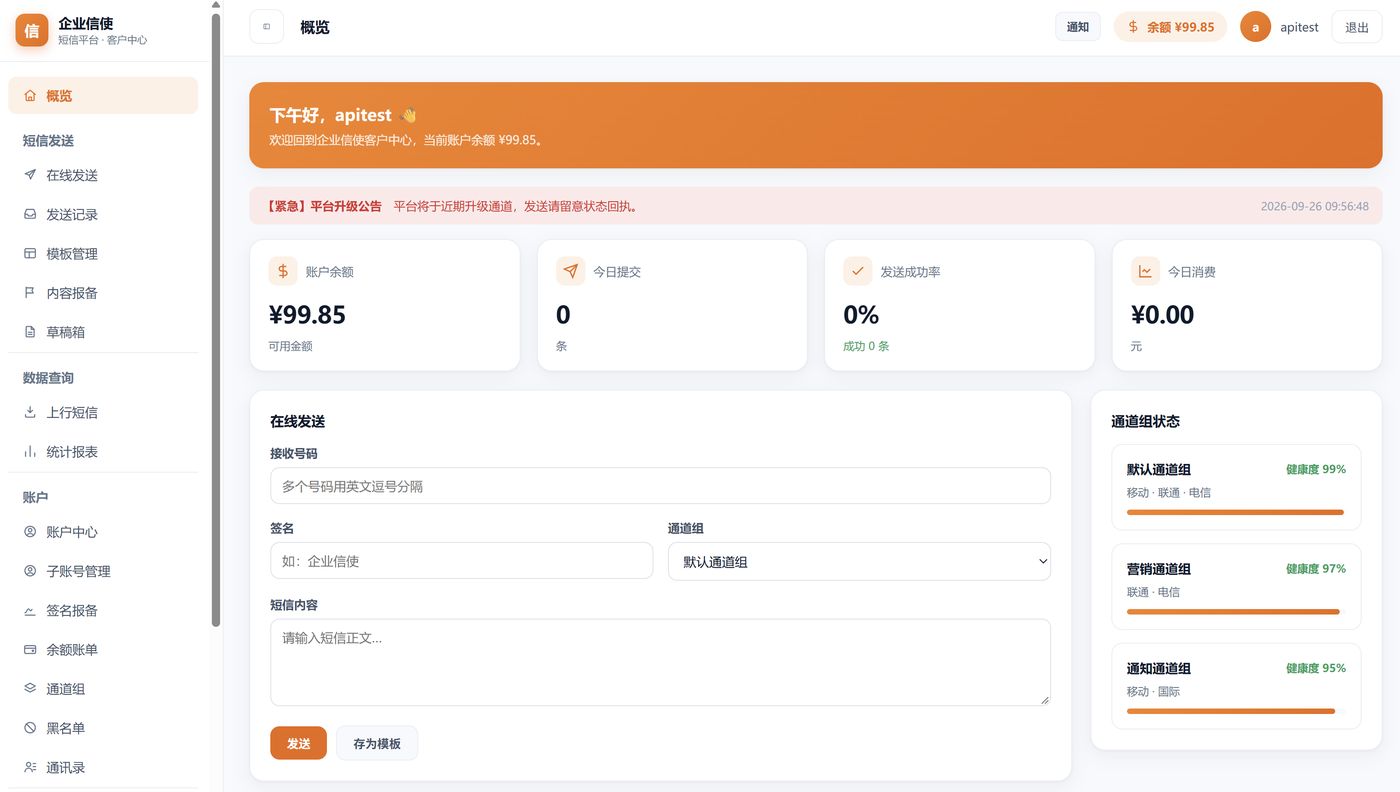
Task: Click the checkmark icon on the 发送成功率 card
Action: (x=858, y=271)
